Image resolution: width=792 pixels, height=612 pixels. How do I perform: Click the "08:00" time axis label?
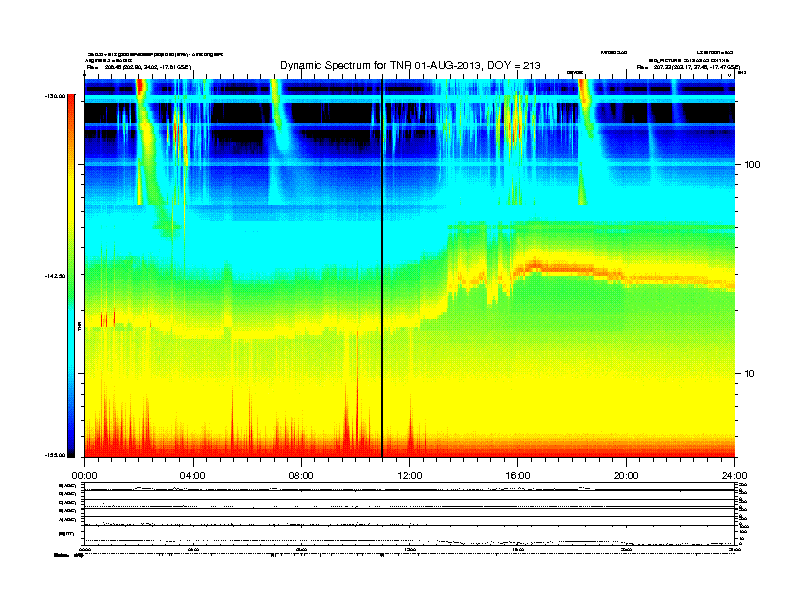coord(301,476)
